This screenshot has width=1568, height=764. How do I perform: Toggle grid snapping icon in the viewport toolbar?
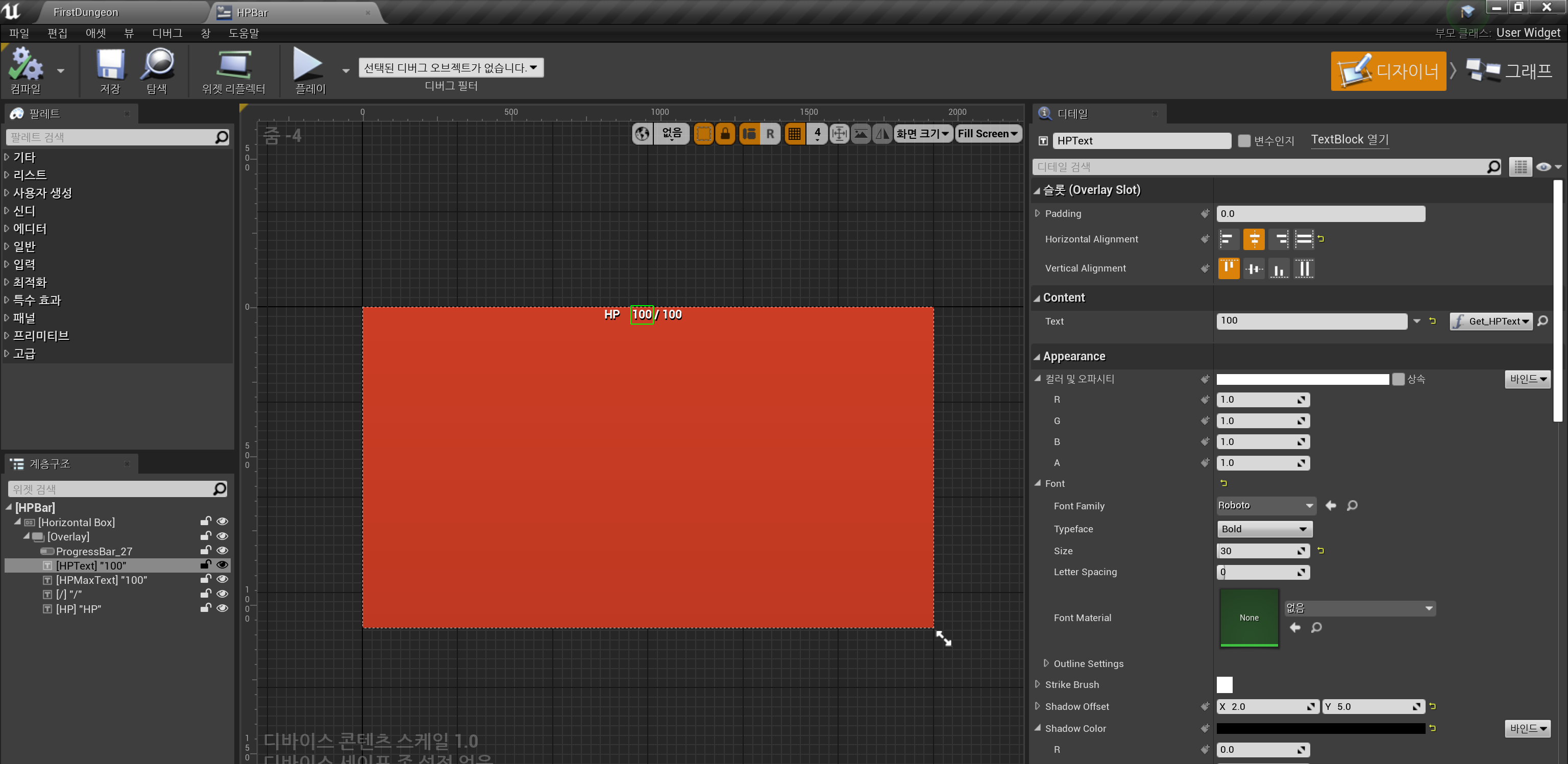(x=794, y=134)
